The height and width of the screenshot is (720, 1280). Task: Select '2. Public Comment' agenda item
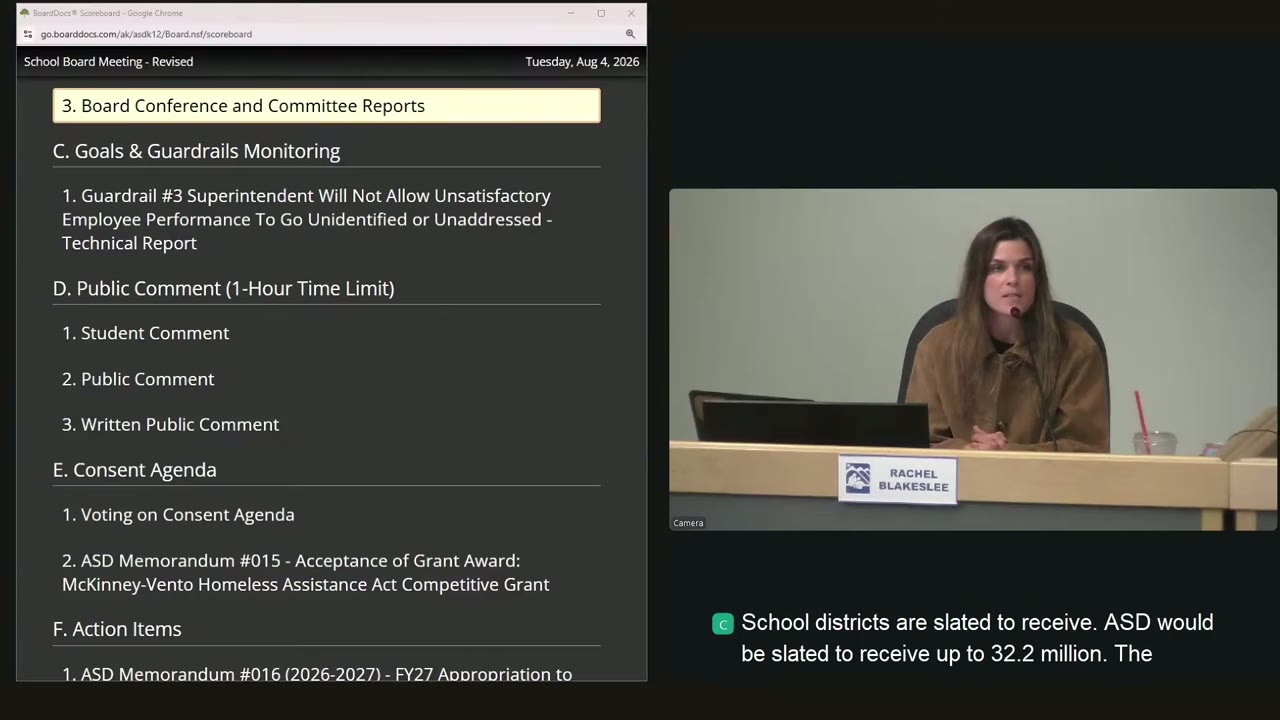pos(138,379)
